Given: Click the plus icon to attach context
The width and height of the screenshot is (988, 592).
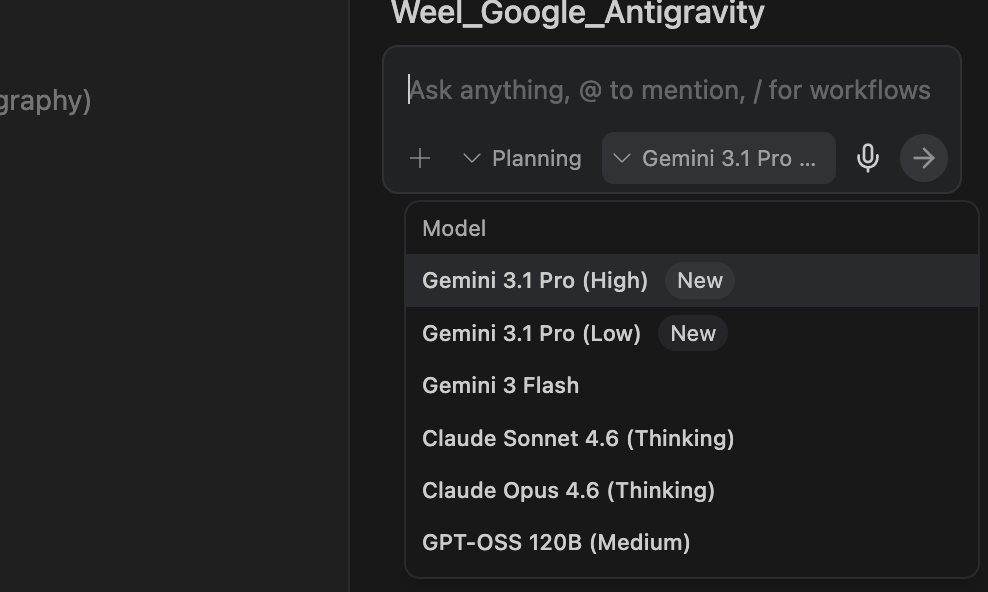Looking at the screenshot, I should pos(420,157).
